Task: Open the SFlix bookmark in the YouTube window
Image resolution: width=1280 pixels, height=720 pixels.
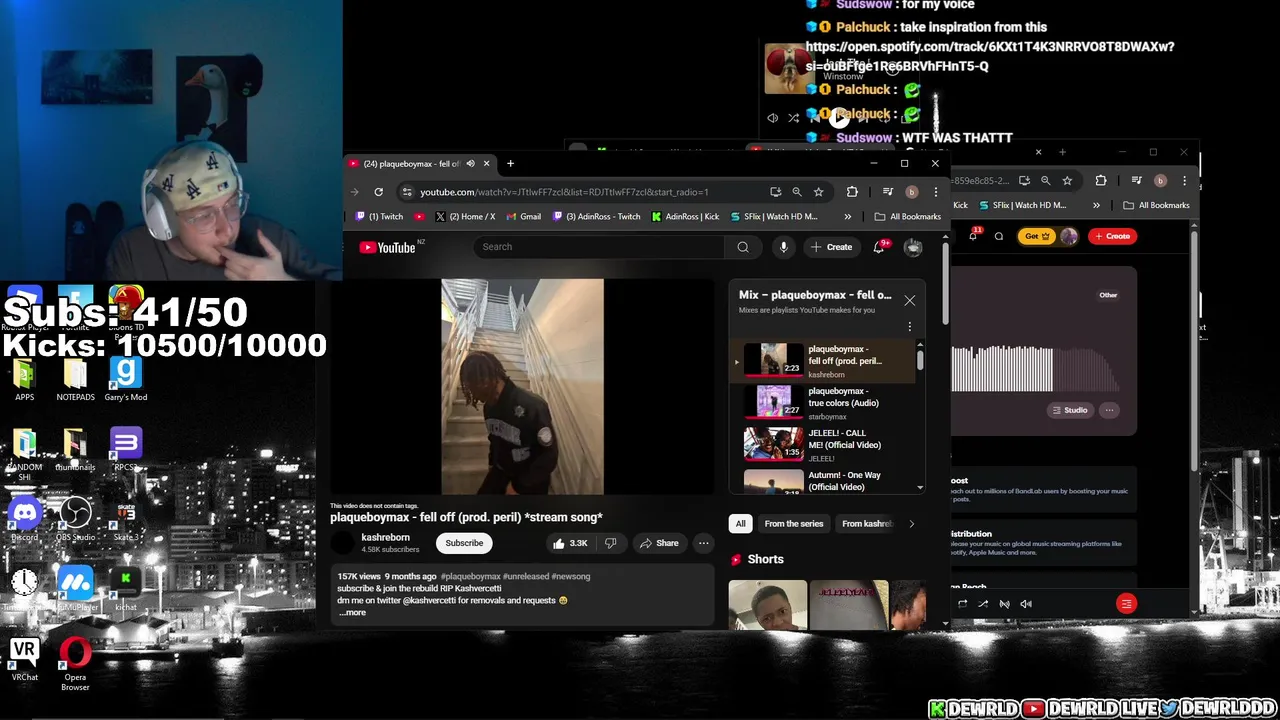Action: (x=774, y=217)
